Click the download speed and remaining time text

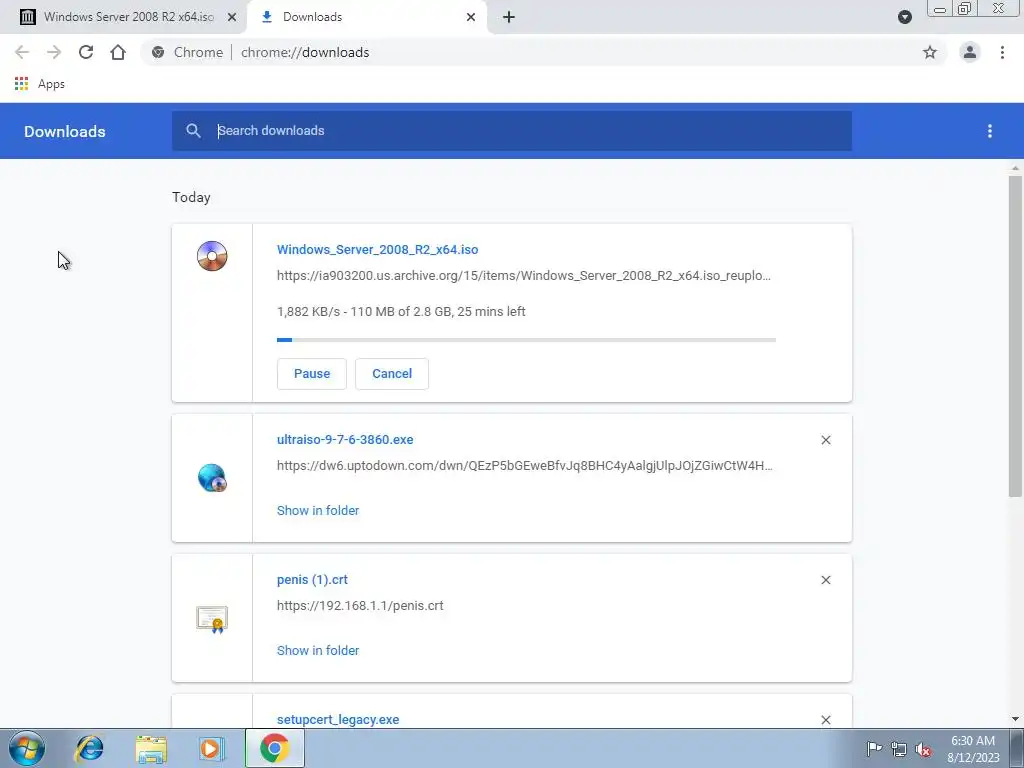coord(401,312)
